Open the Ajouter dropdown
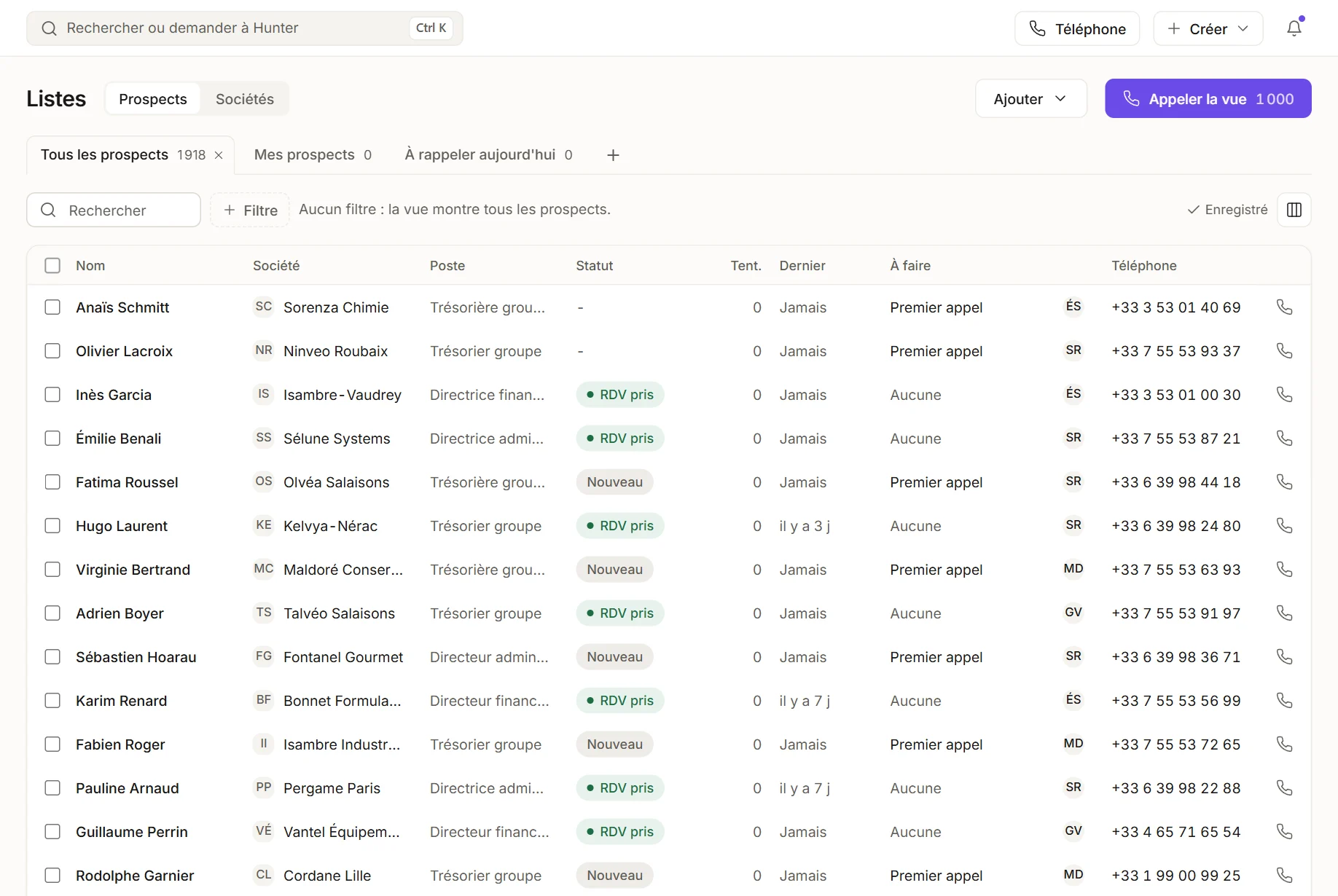 [x=1030, y=98]
